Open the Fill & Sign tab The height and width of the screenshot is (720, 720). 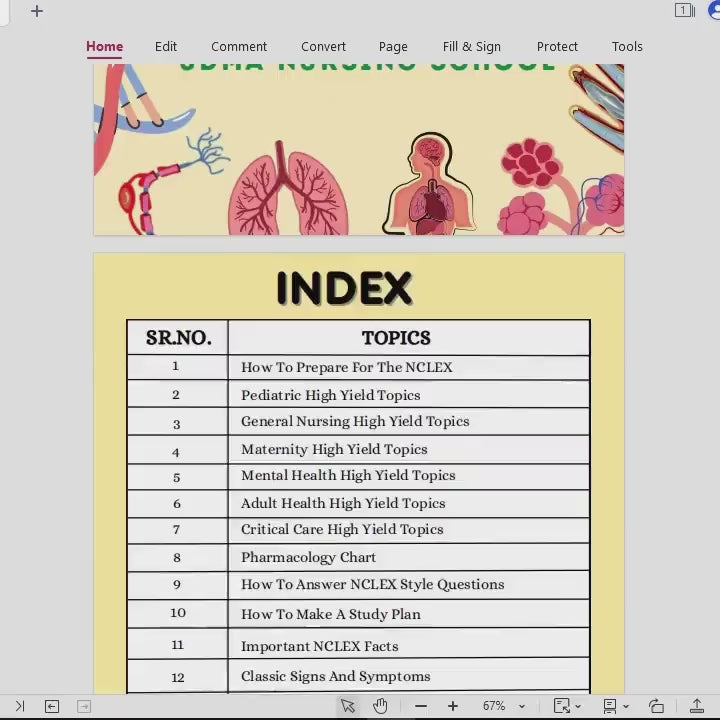[x=472, y=46]
